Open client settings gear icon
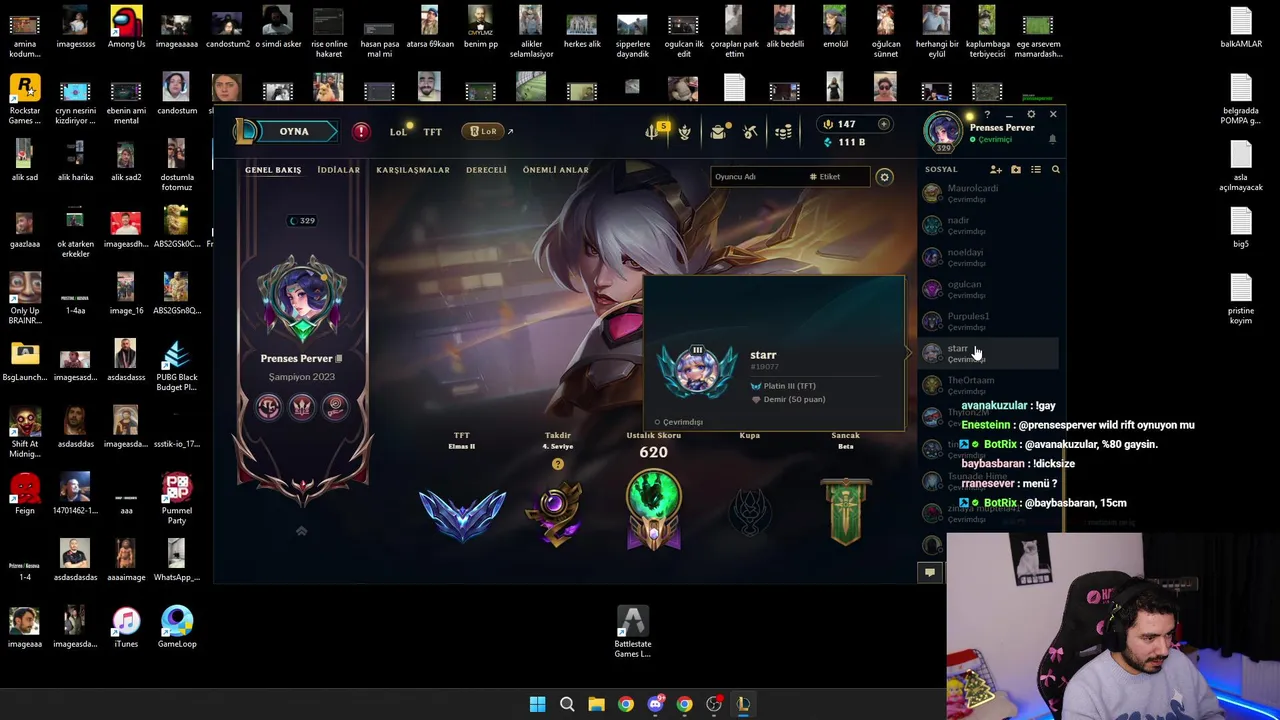The image size is (1280, 720). (x=1031, y=114)
